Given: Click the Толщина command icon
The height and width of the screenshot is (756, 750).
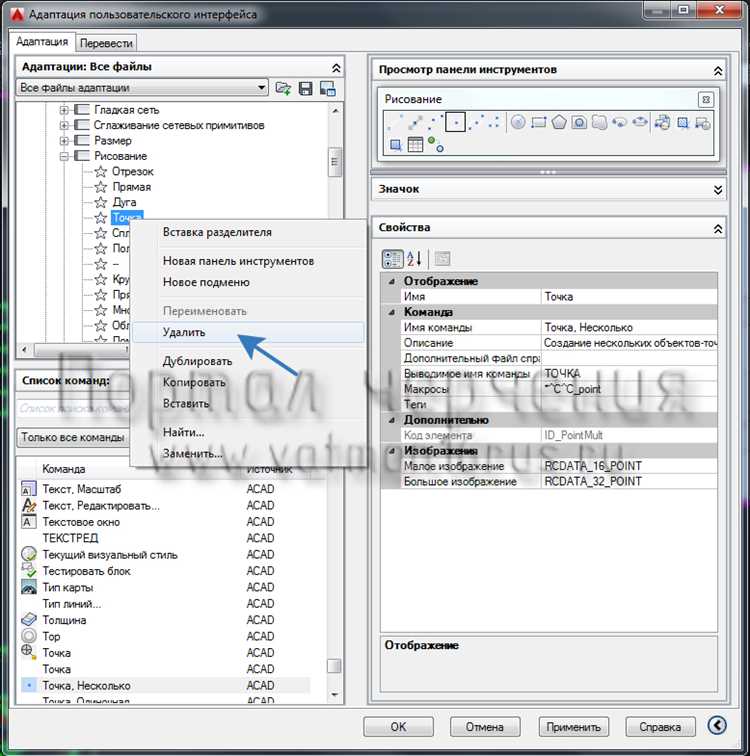Looking at the screenshot, I should (x=29, y=620).
